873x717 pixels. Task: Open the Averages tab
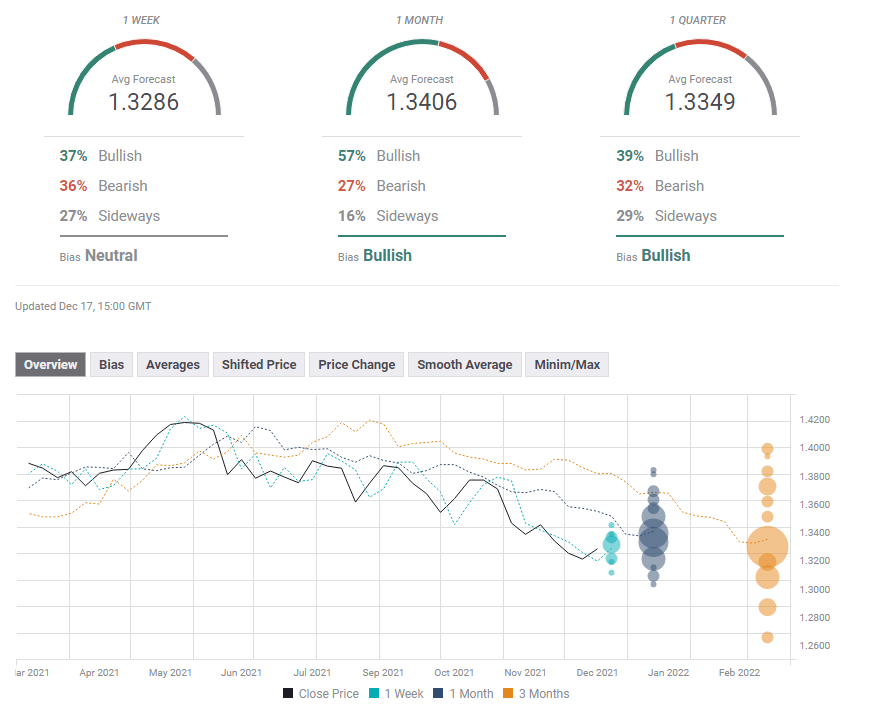tap(173, 365)
